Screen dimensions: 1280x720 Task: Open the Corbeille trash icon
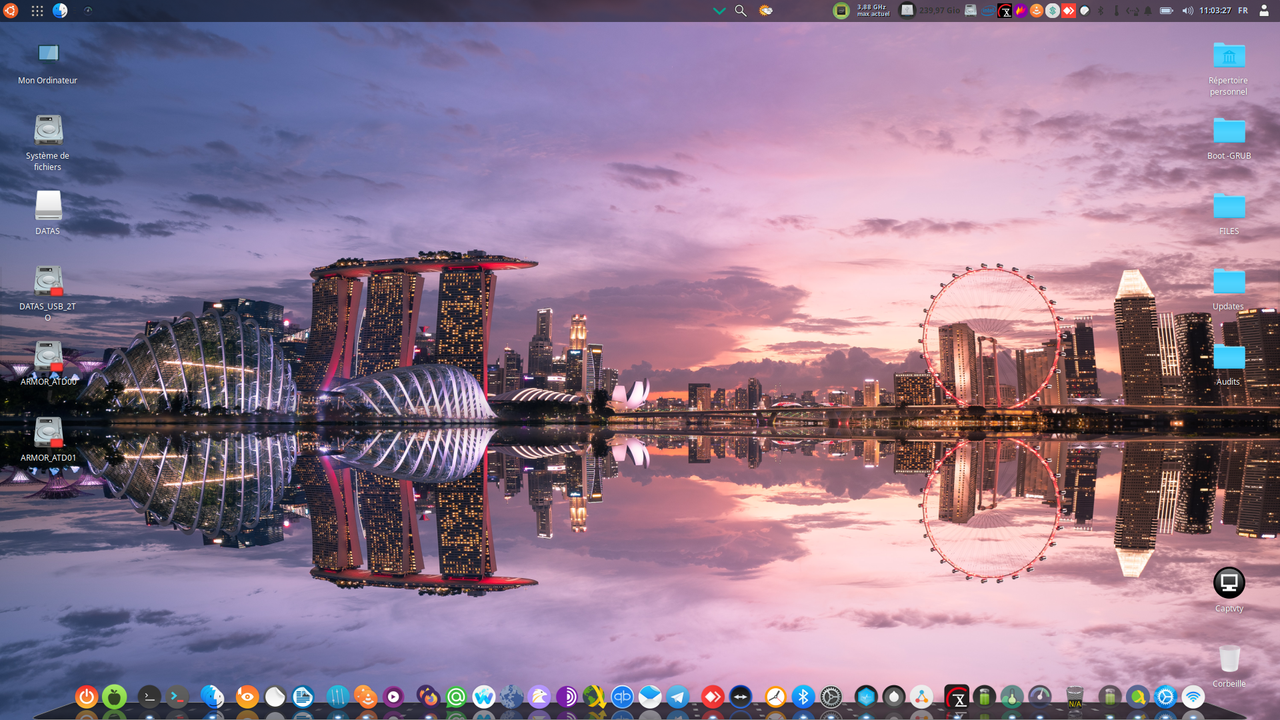click(x=1229, y=658)
